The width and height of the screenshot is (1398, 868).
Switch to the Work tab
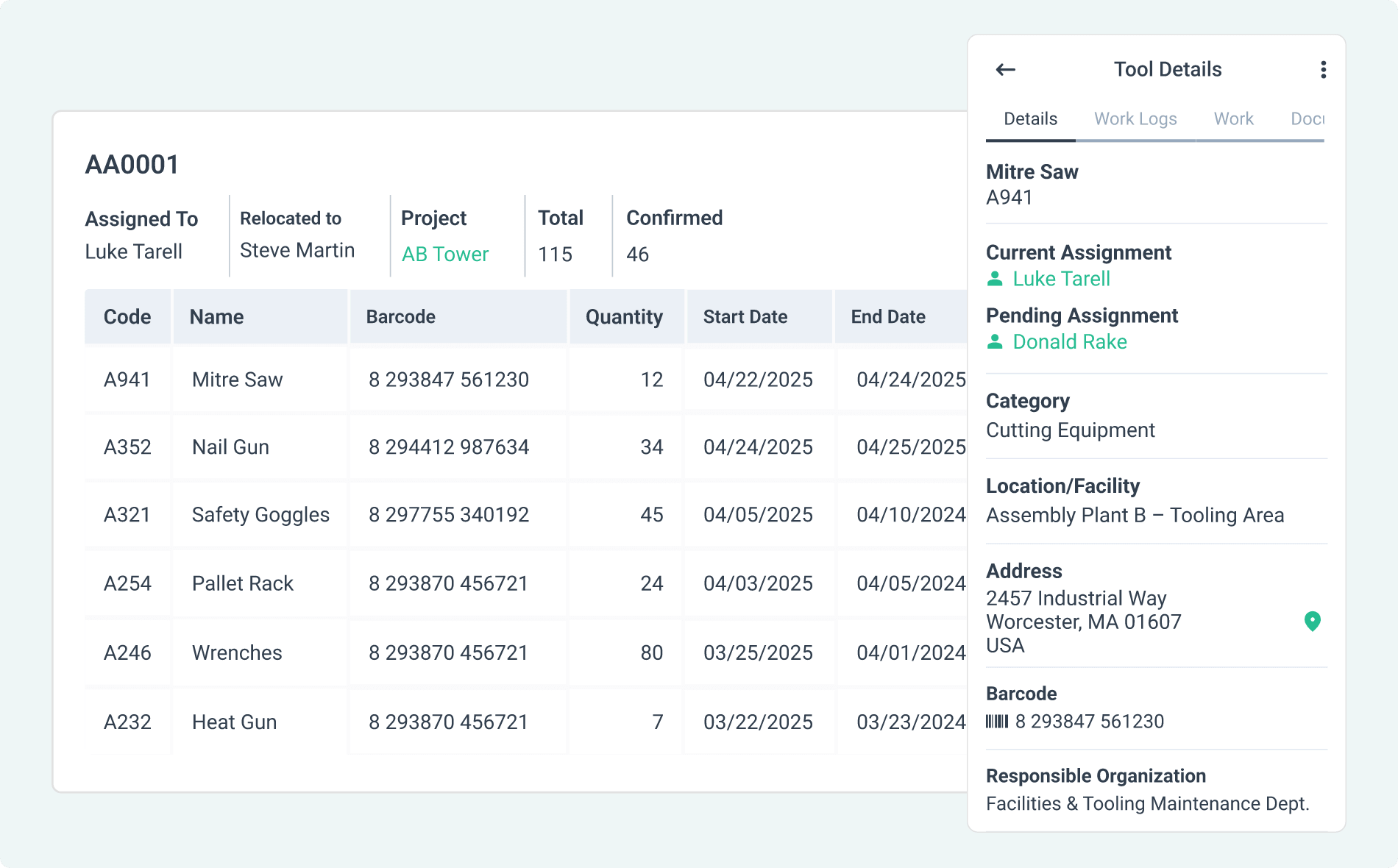1233,118
